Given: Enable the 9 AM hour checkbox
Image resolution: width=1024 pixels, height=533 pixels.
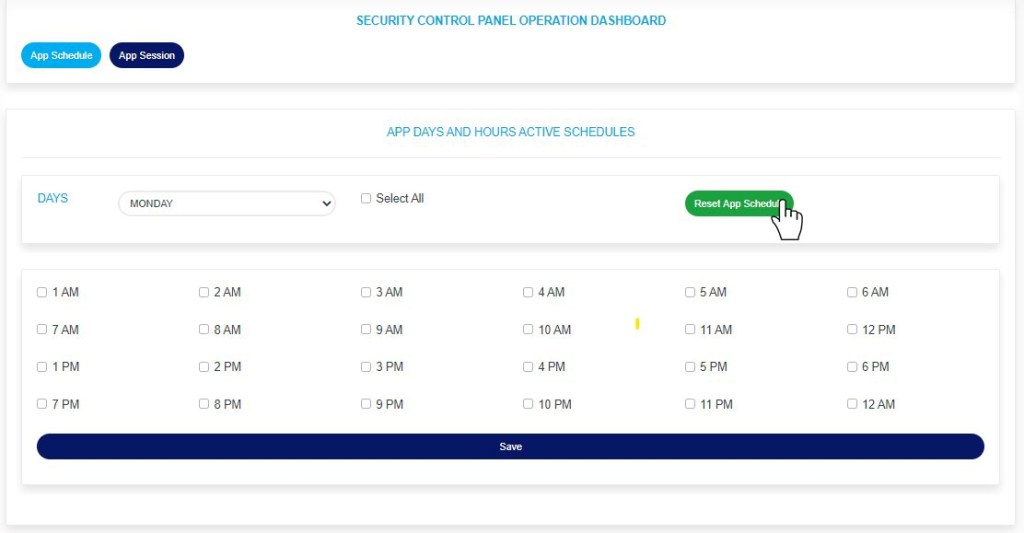Looking at the screenshot, I should (366, 330).
